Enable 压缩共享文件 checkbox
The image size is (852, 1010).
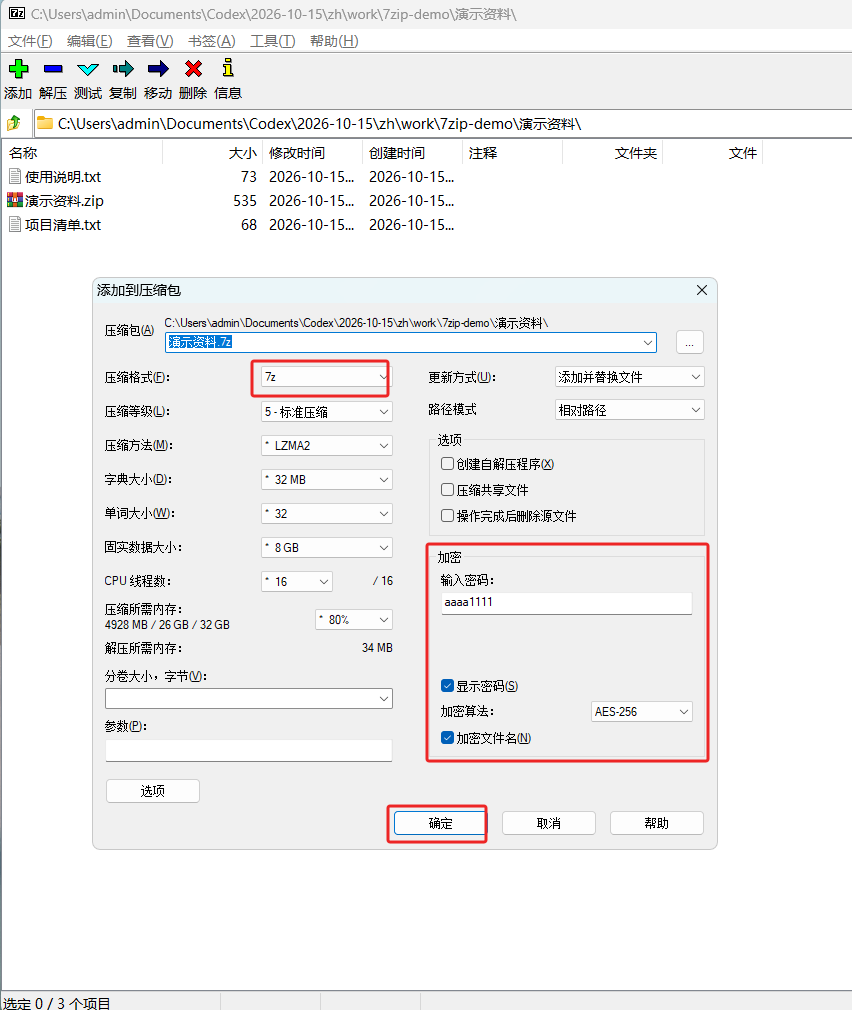447,490
